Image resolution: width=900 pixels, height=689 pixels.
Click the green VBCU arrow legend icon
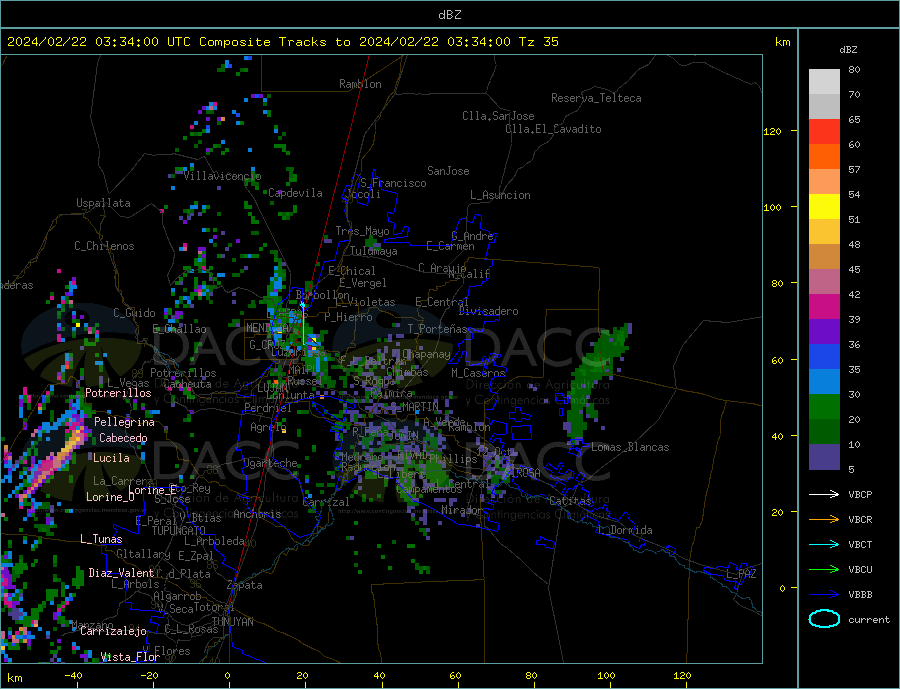pyautogui.click(x=824, y=570)
